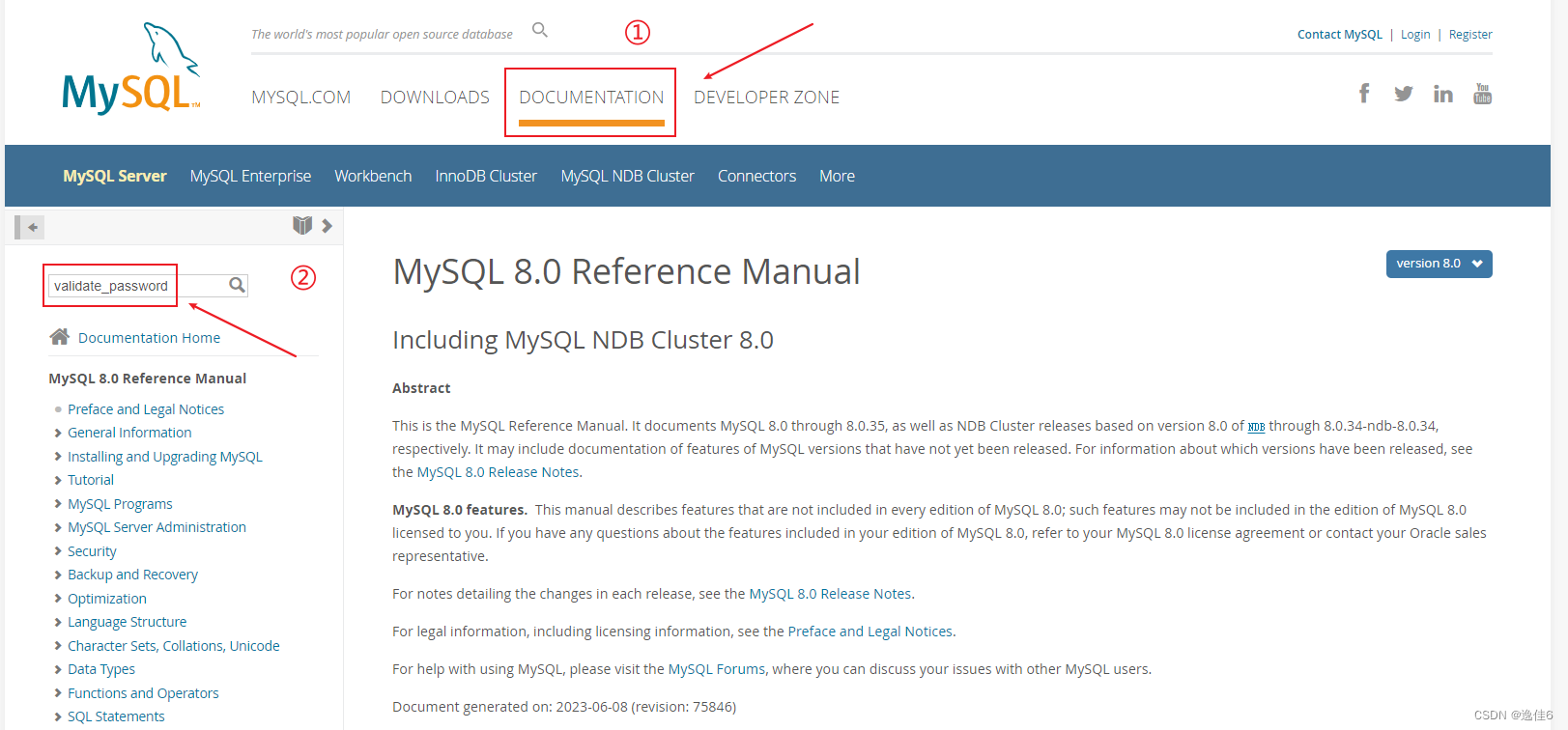
Task: Open the NDB link in the abstract
Action: click(1256, 427)
